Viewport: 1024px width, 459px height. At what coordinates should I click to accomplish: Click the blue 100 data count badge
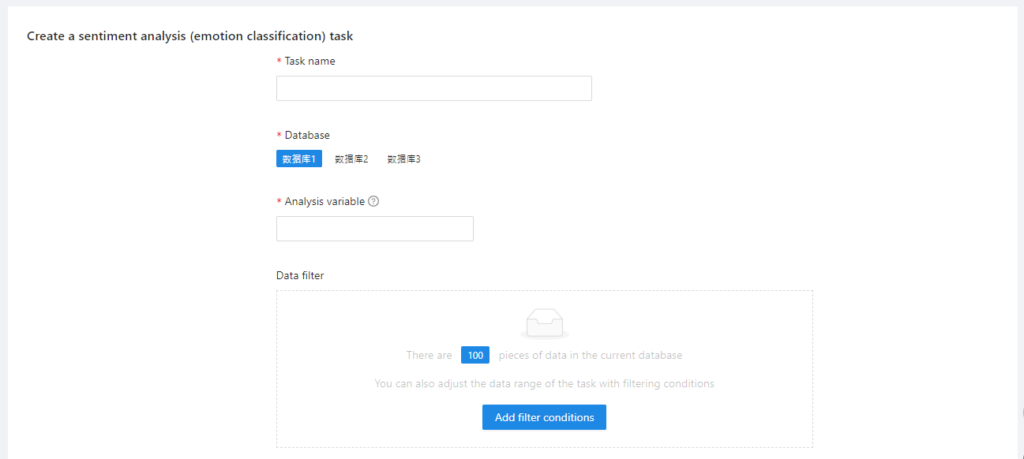475,355
